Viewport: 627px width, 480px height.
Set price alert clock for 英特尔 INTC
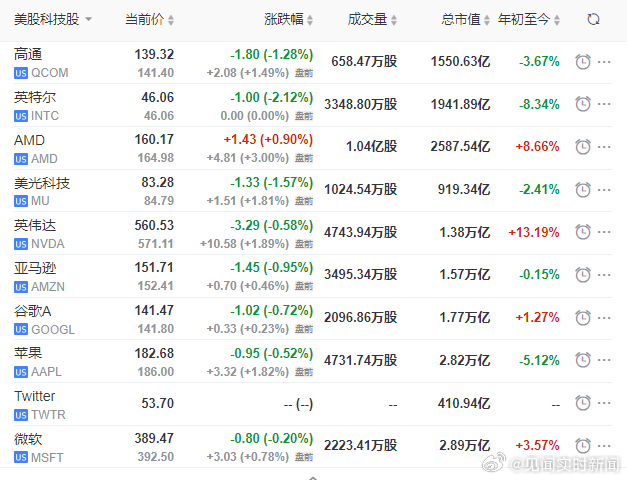pyautogui.click(x=583, y=104)
